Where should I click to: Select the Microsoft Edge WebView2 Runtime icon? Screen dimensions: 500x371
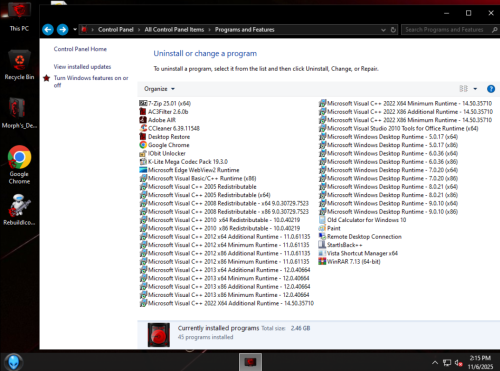click(x=143, y=170)
